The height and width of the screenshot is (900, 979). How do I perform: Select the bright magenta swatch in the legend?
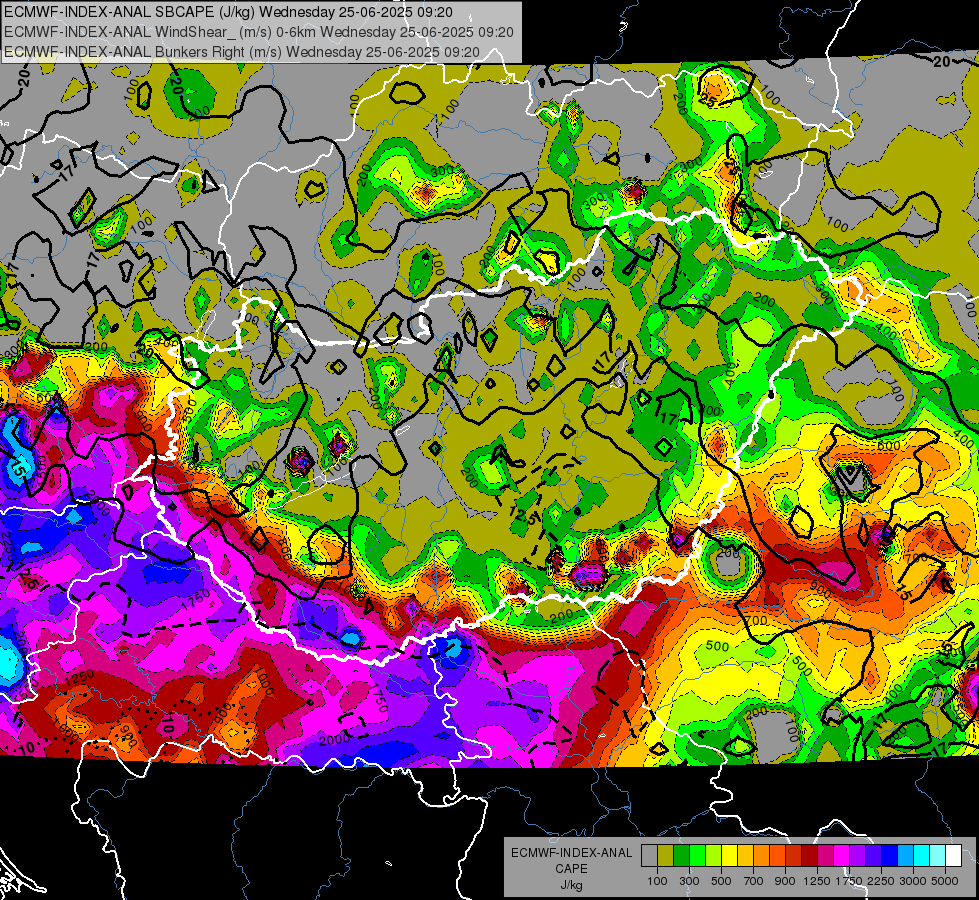(842, 855)
